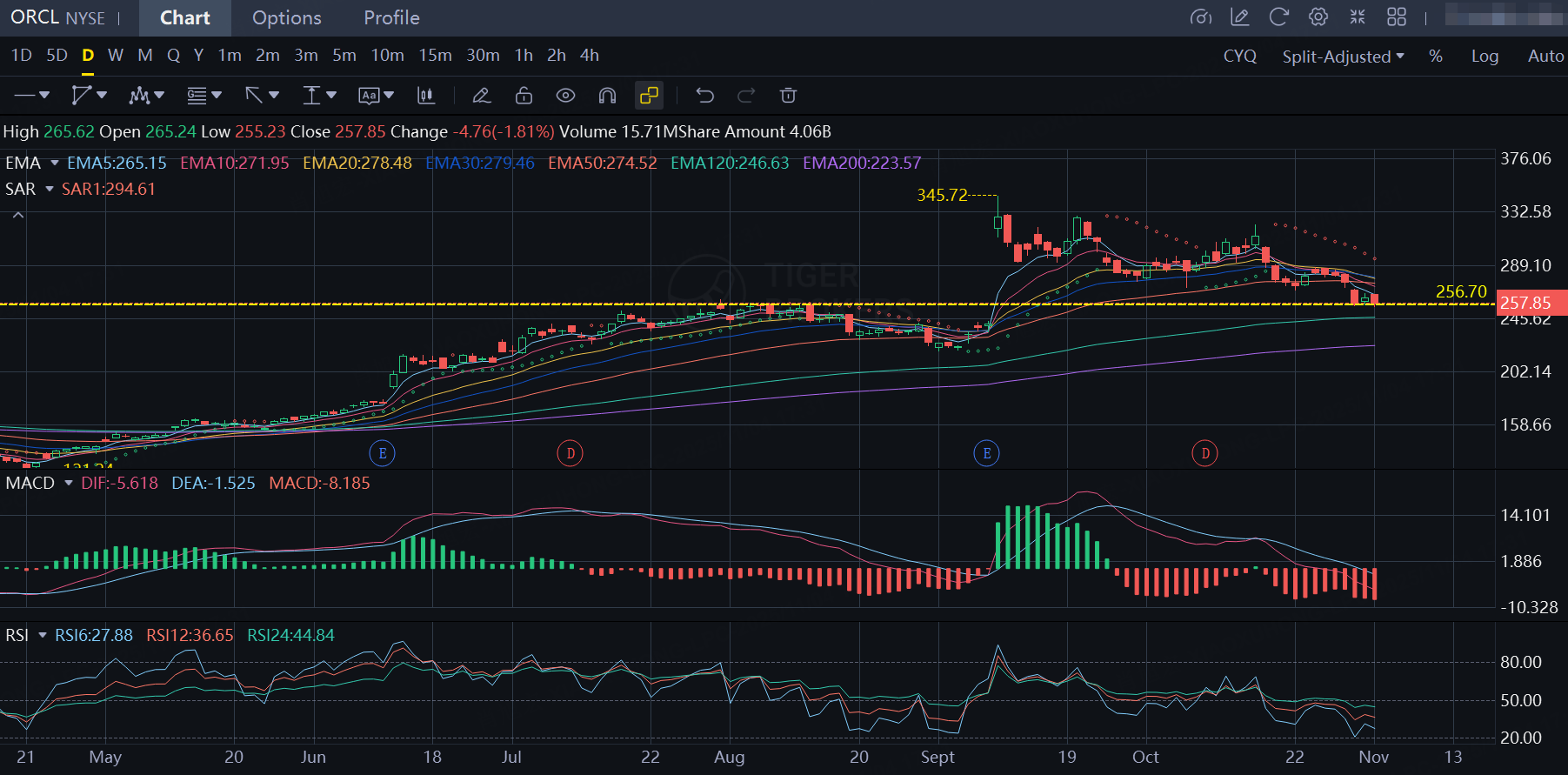Select the magnet snap tool

pyautogui.click(x=607, y=96)
